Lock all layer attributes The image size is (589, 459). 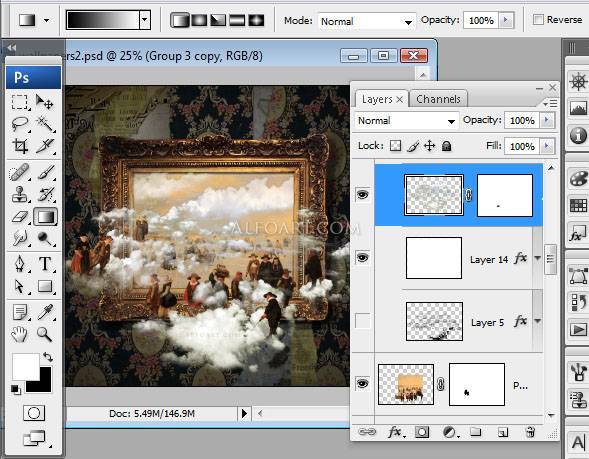[446, 146]
